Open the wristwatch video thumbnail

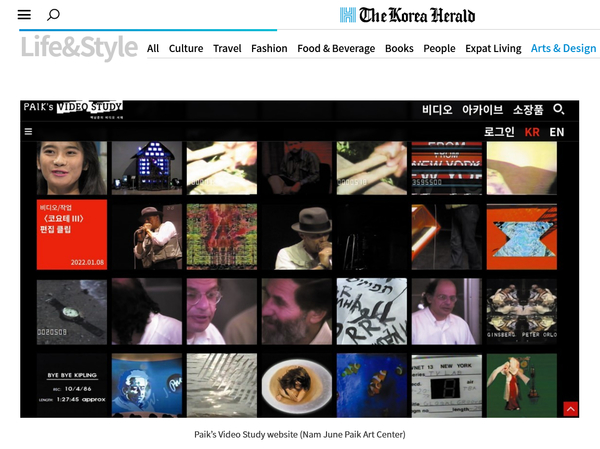pyautogui.click(x=72, y=311)
